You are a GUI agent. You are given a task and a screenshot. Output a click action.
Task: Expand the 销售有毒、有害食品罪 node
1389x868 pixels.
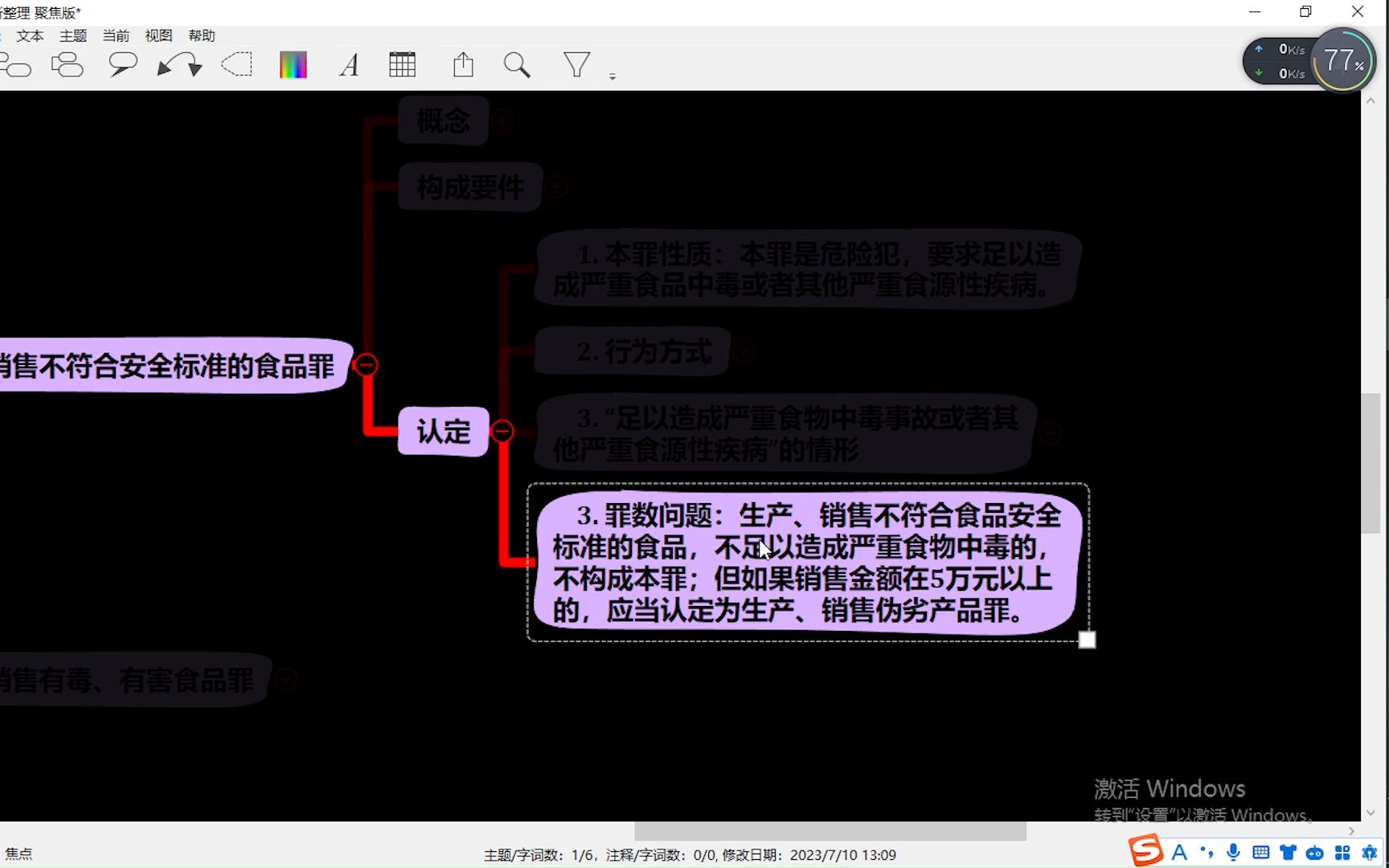[285, 679]
